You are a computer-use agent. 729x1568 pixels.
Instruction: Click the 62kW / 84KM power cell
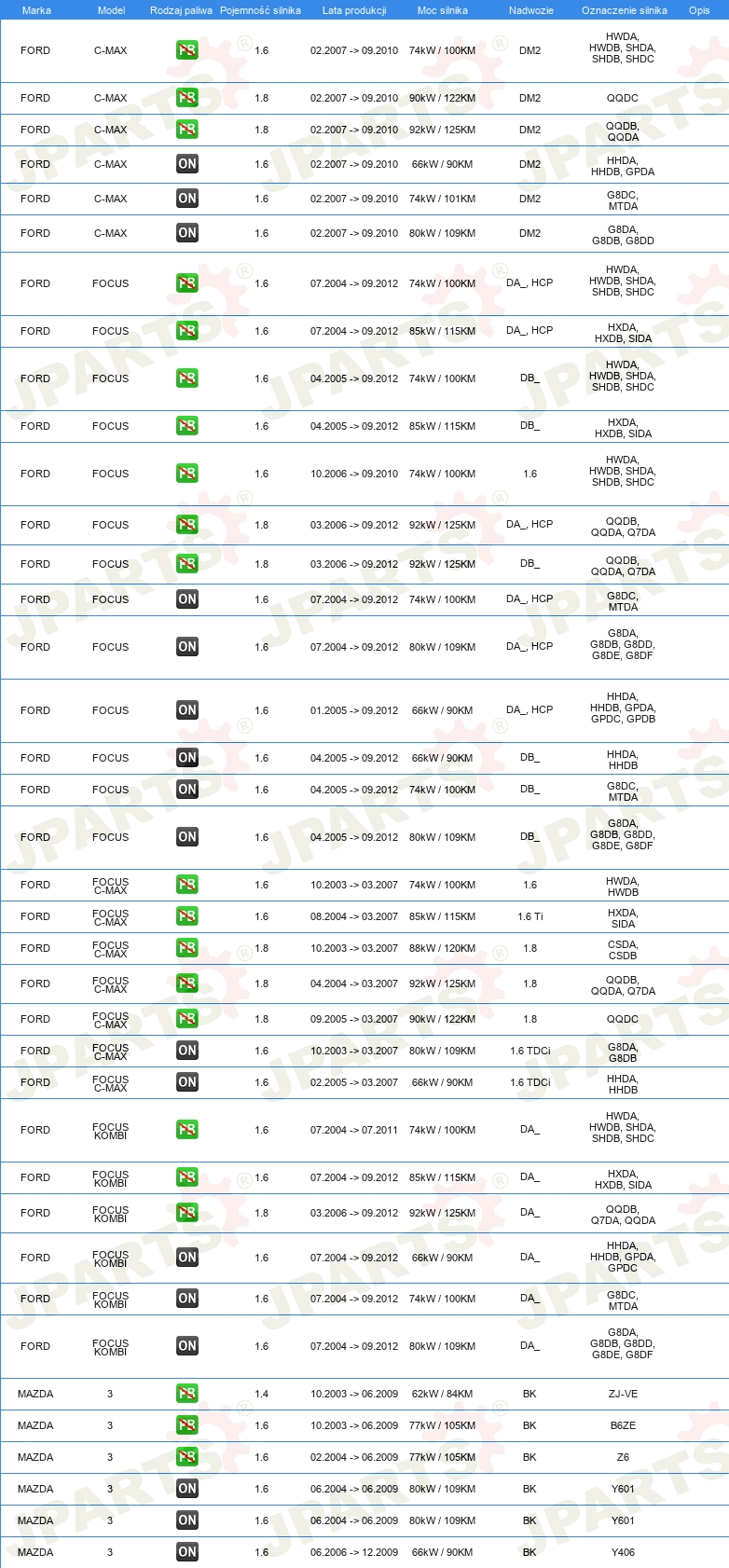tap(442, 1394)
